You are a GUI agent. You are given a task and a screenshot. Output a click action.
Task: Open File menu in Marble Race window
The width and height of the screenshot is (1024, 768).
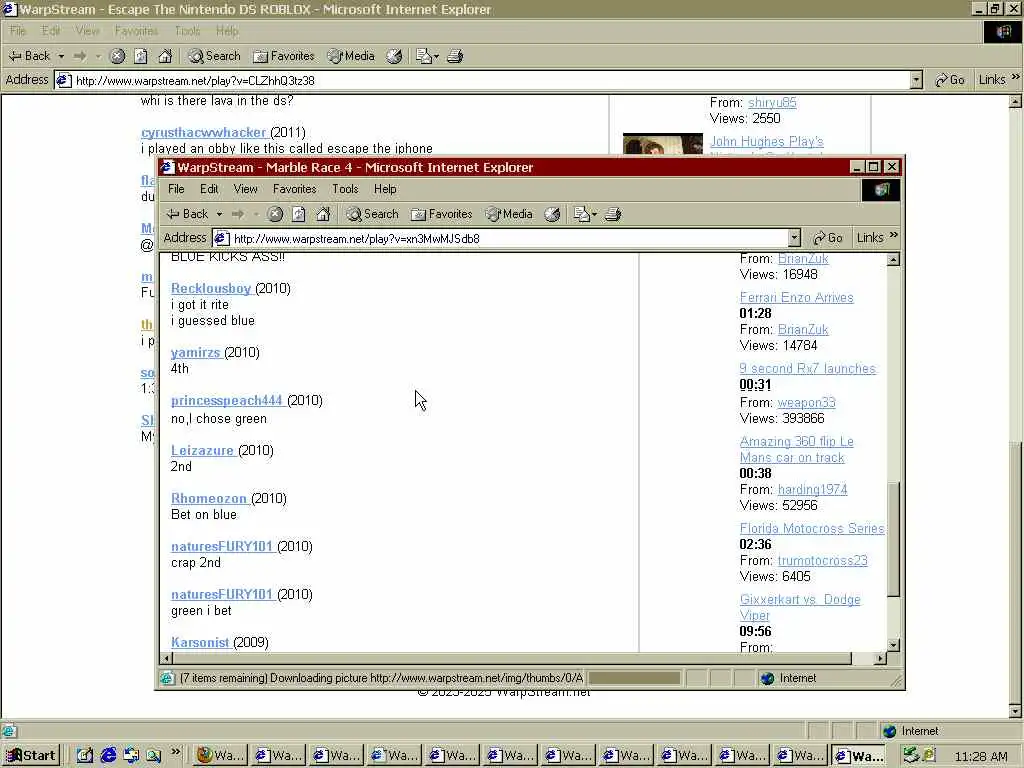(x=176, y=189)
